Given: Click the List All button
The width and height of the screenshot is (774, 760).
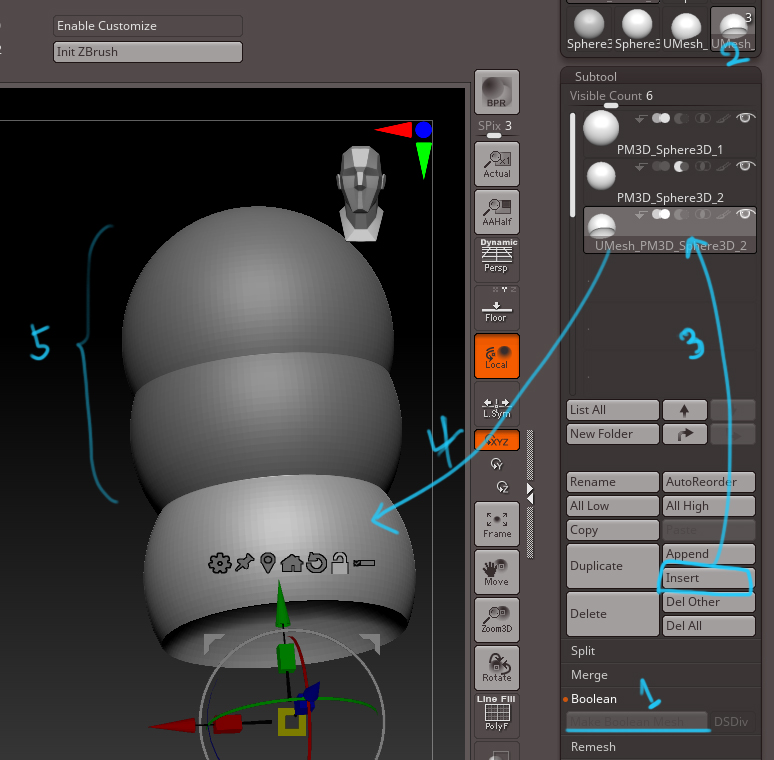Looking at the screenshot, I should (613, 410).
